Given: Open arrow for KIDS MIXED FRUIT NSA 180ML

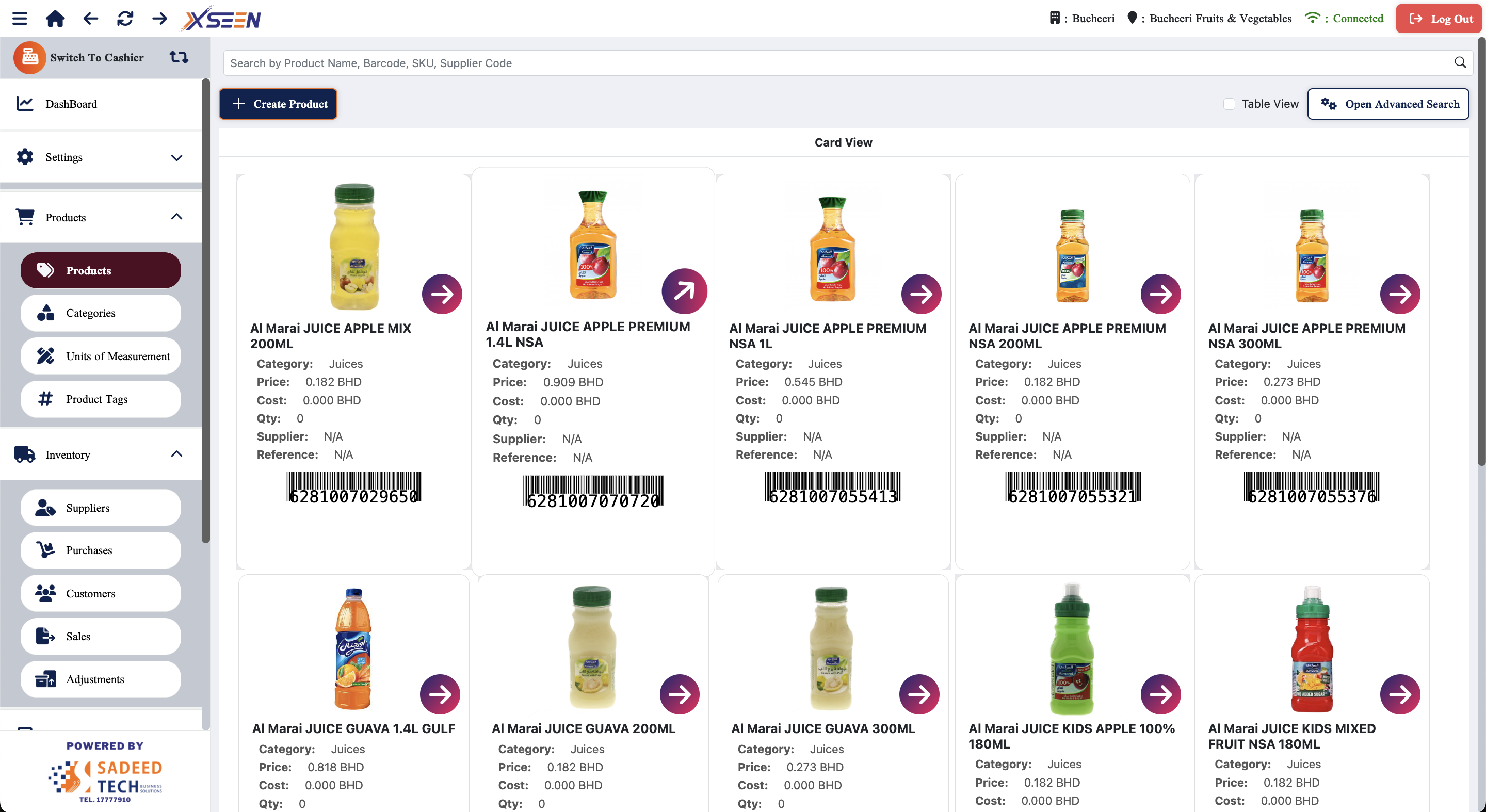Looking at the screenshot, I should coord(1400,694).
